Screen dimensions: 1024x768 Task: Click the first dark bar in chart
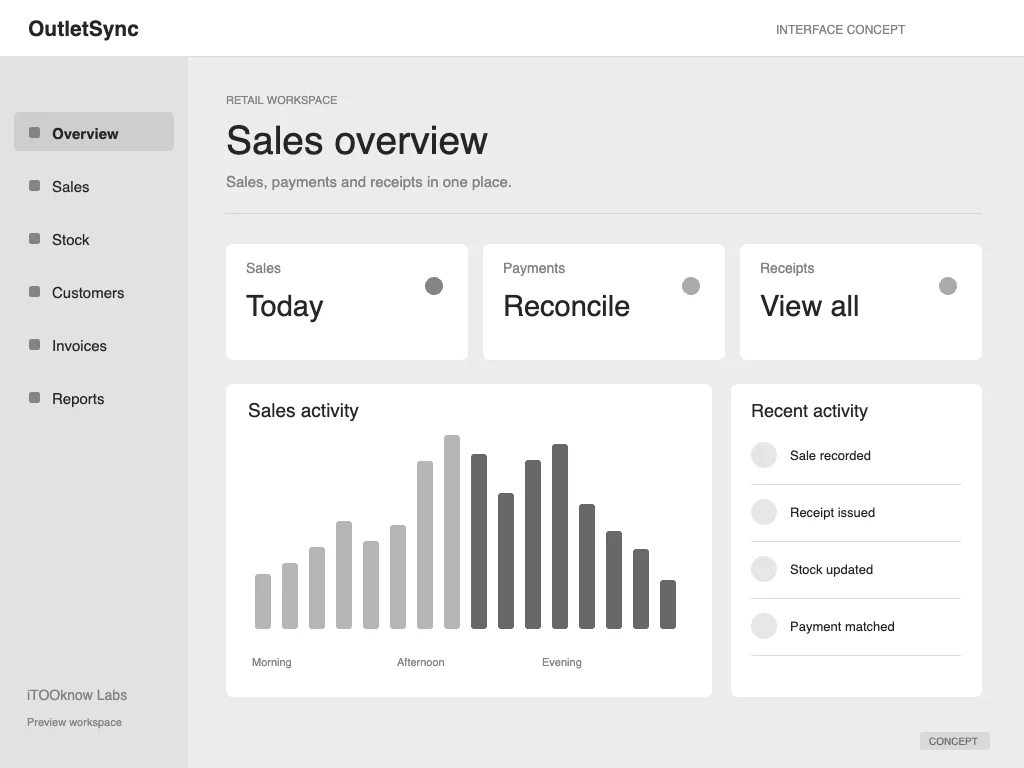[x=479, y=541]
